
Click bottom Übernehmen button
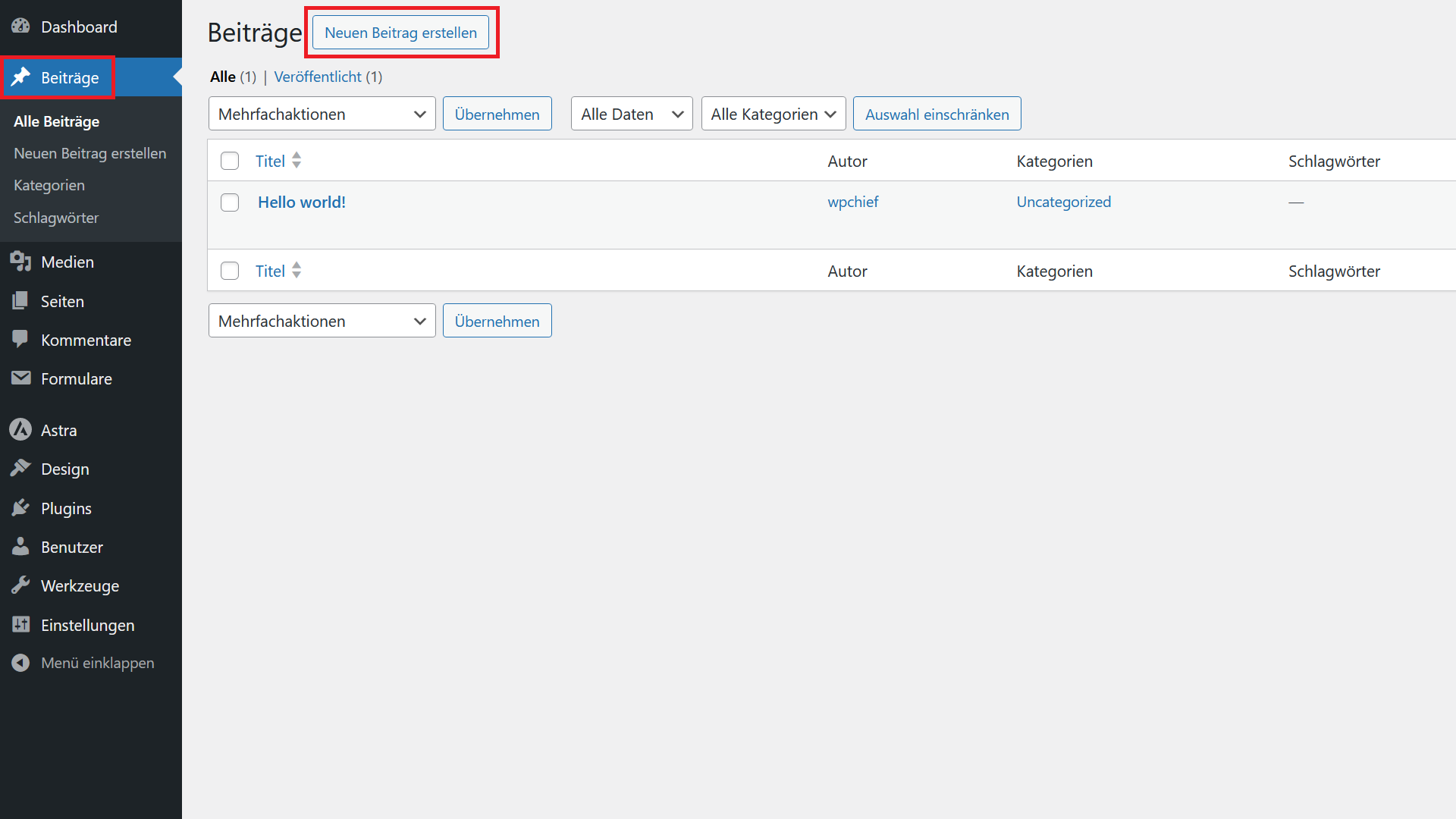coord(497,321)
